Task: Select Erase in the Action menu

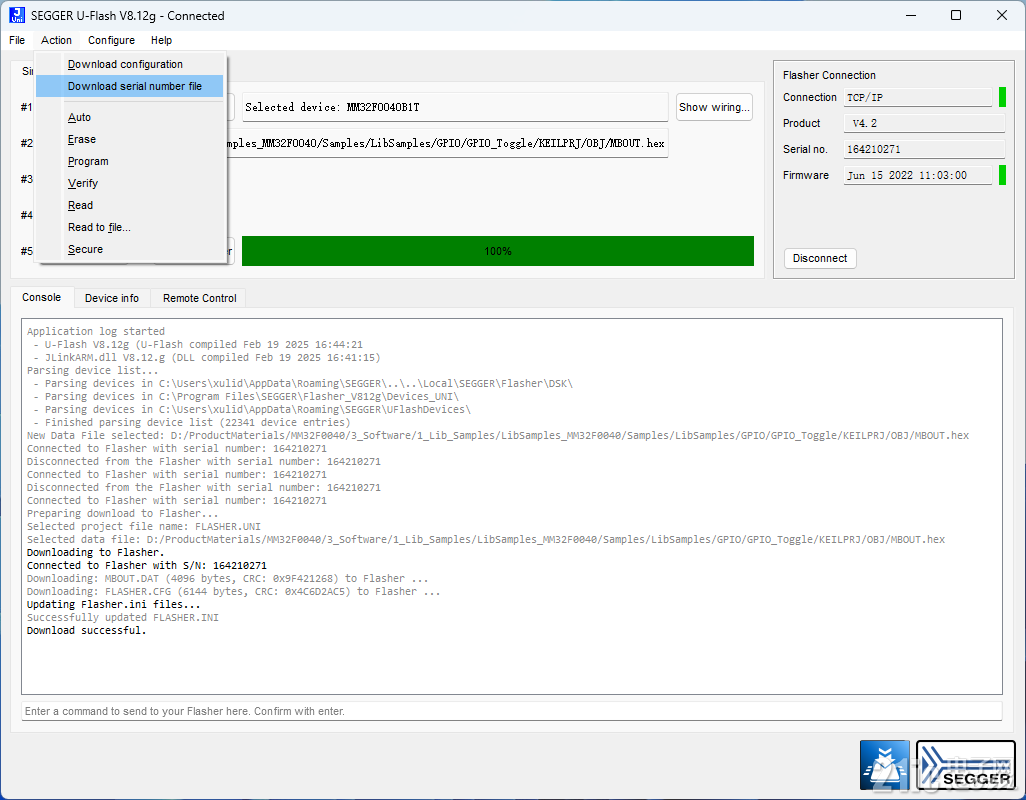Action: pos(130,139)
